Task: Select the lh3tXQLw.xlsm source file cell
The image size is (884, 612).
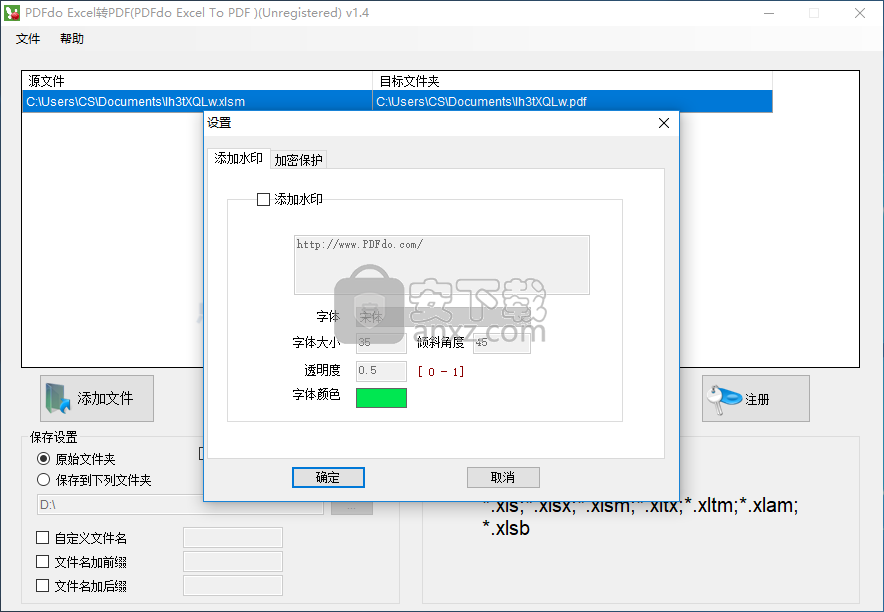Action: pyautogui.click(x=197, y=101)
